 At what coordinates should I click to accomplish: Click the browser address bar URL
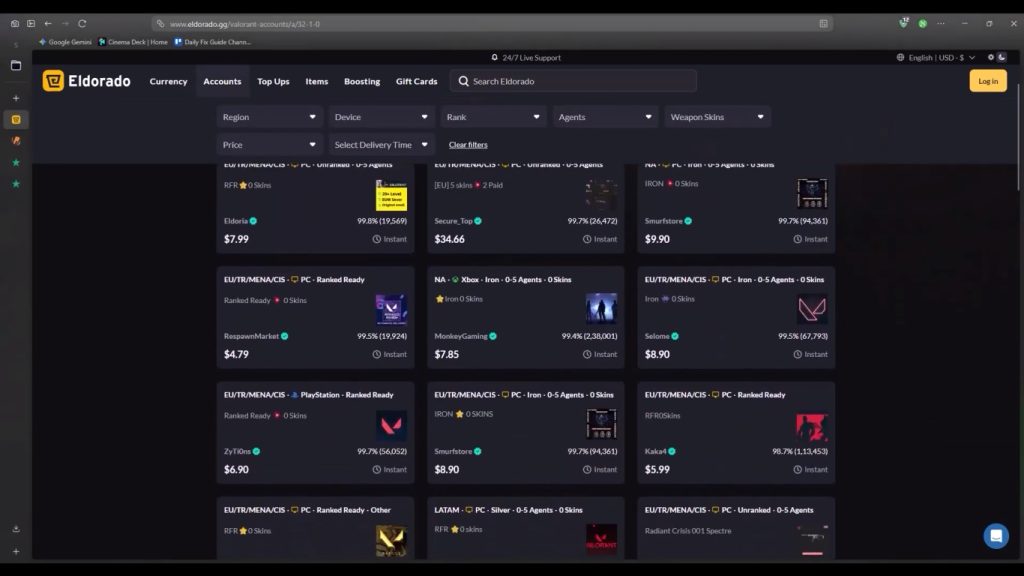tap(245, 24)
